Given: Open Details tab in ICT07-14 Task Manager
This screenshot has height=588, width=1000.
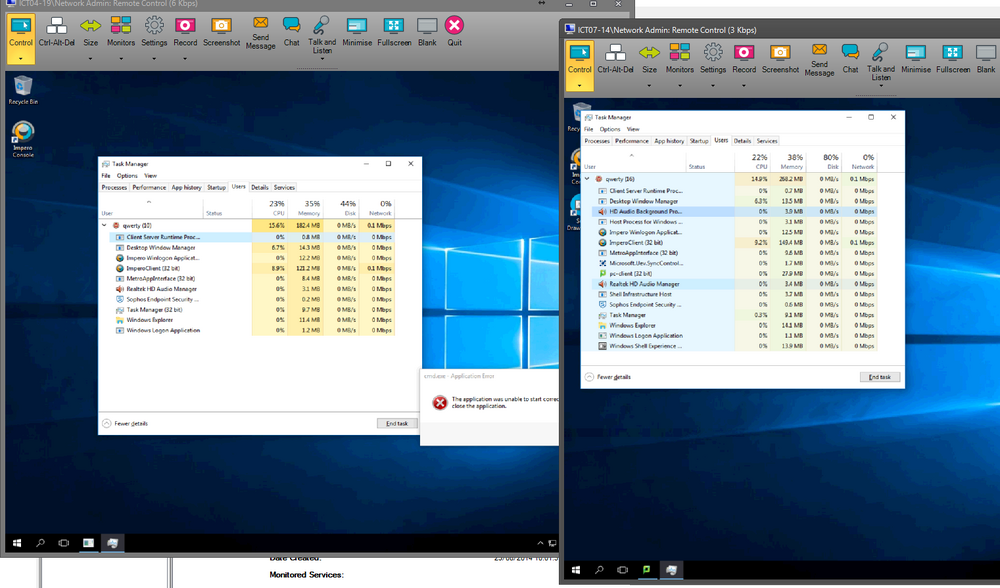Looking at the screenshot, I should pyautogui.click(x=742, y=141).
